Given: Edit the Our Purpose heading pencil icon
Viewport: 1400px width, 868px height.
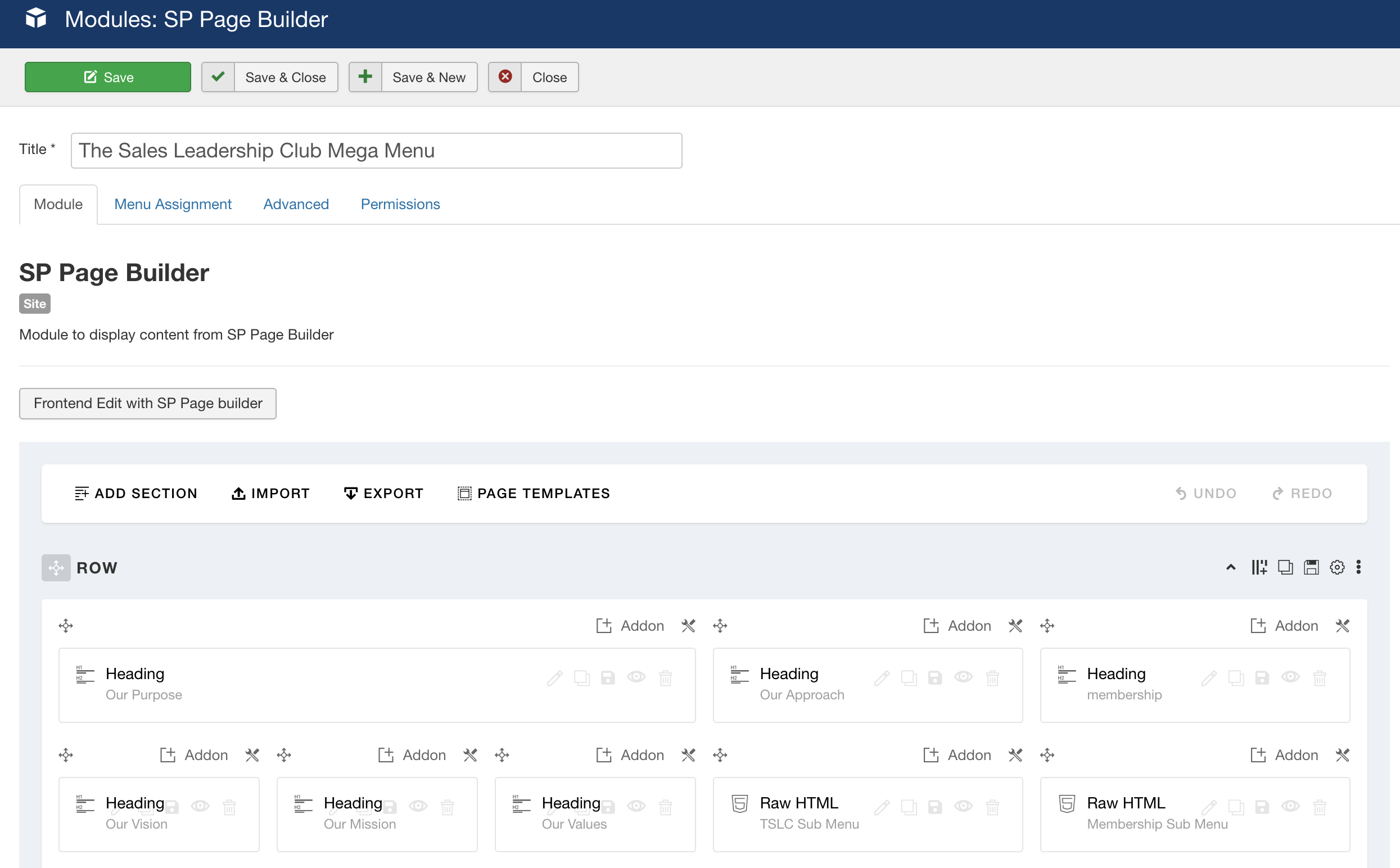Looking at the screenshot, I should click(x=554, y=678).
